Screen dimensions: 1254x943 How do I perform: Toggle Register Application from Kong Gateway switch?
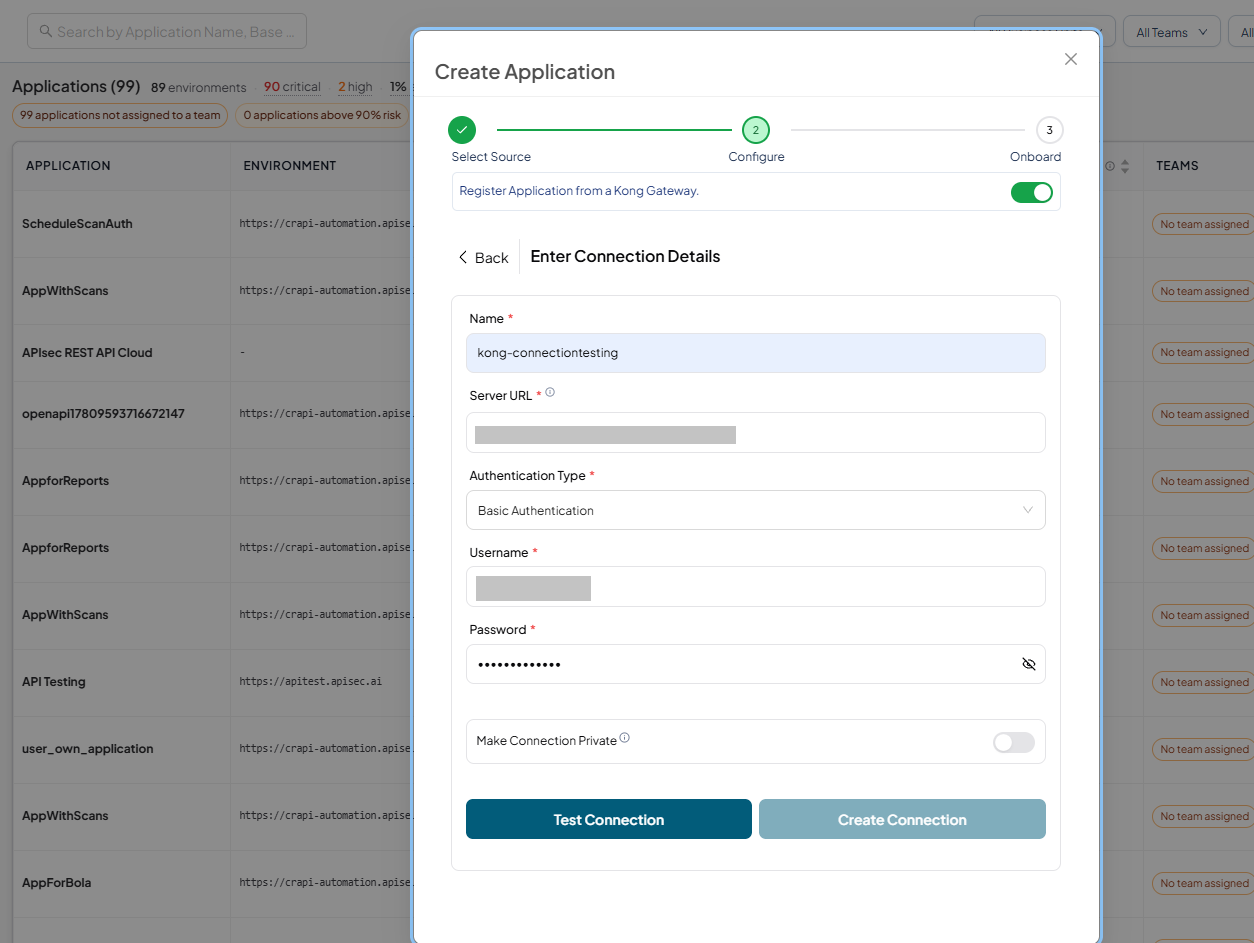tap(1031, 192)
